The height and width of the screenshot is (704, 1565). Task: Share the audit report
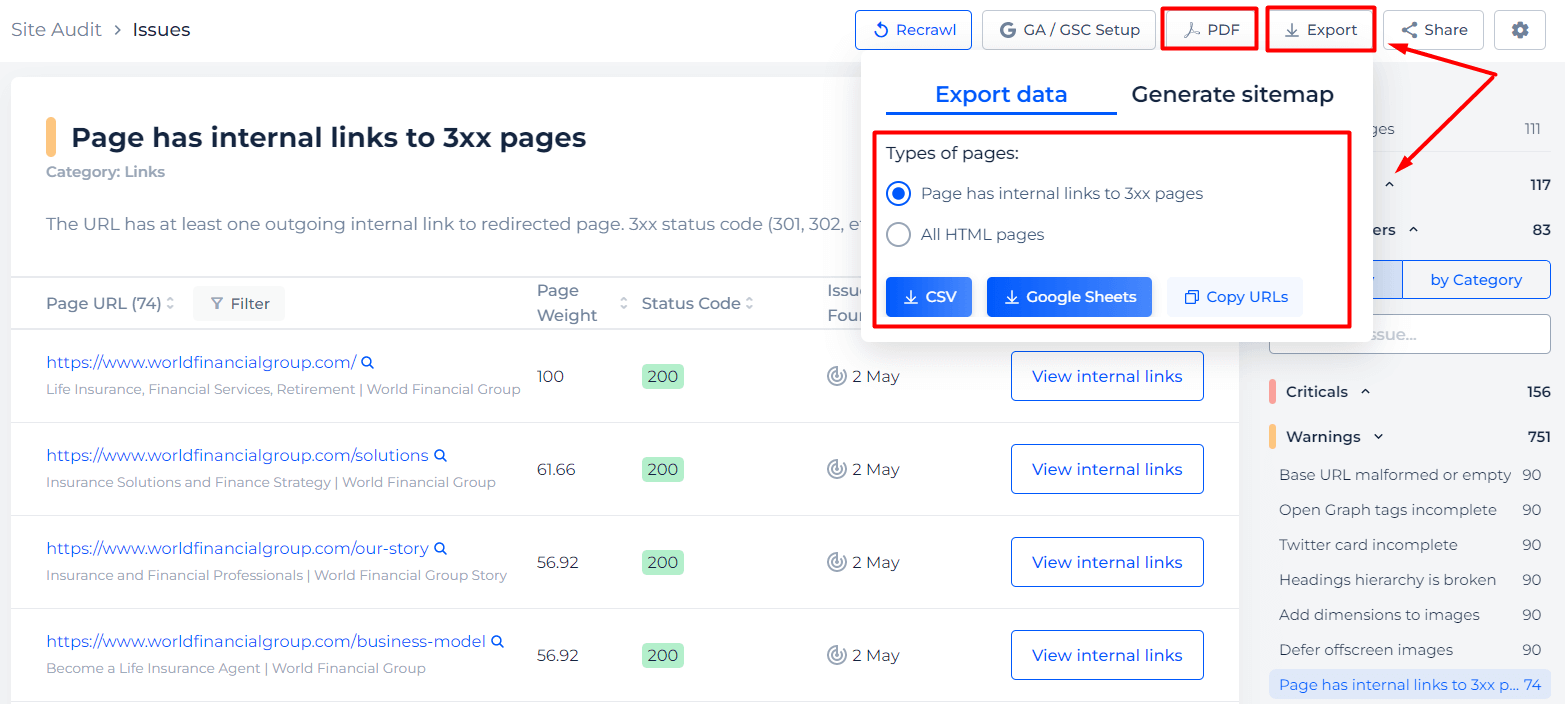[1433, 30]
